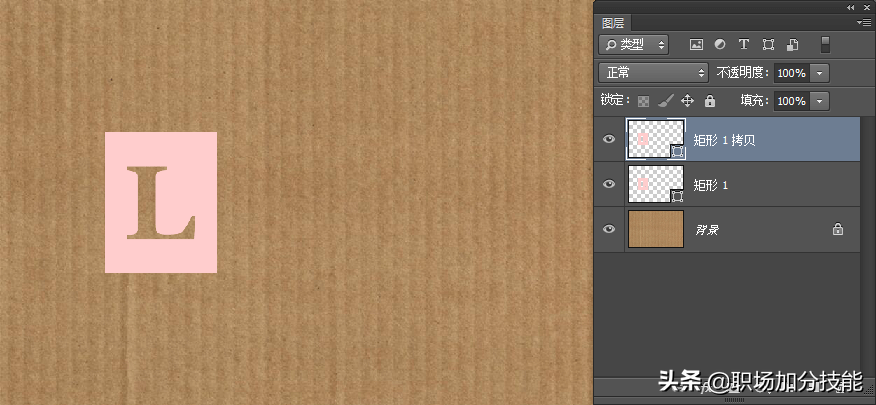Lock transparent pixels icon
Image resolution: width=876 pixels, height=405 pixels.
tap(644, 101)
